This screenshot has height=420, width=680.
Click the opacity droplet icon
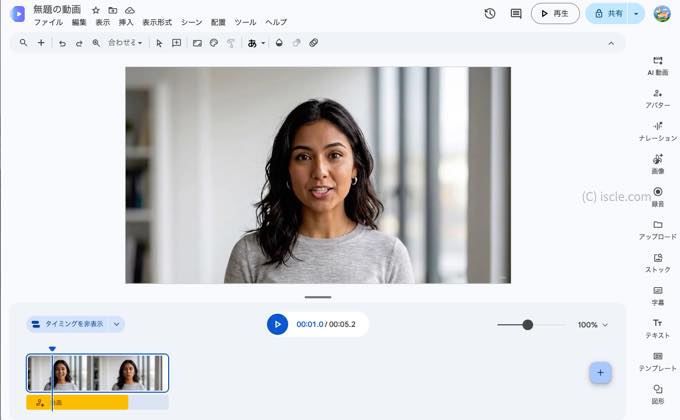(x=279, y=43)
